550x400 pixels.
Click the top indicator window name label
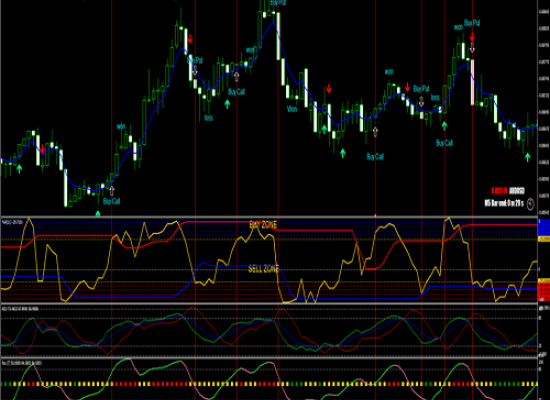(x=12, y=222)
